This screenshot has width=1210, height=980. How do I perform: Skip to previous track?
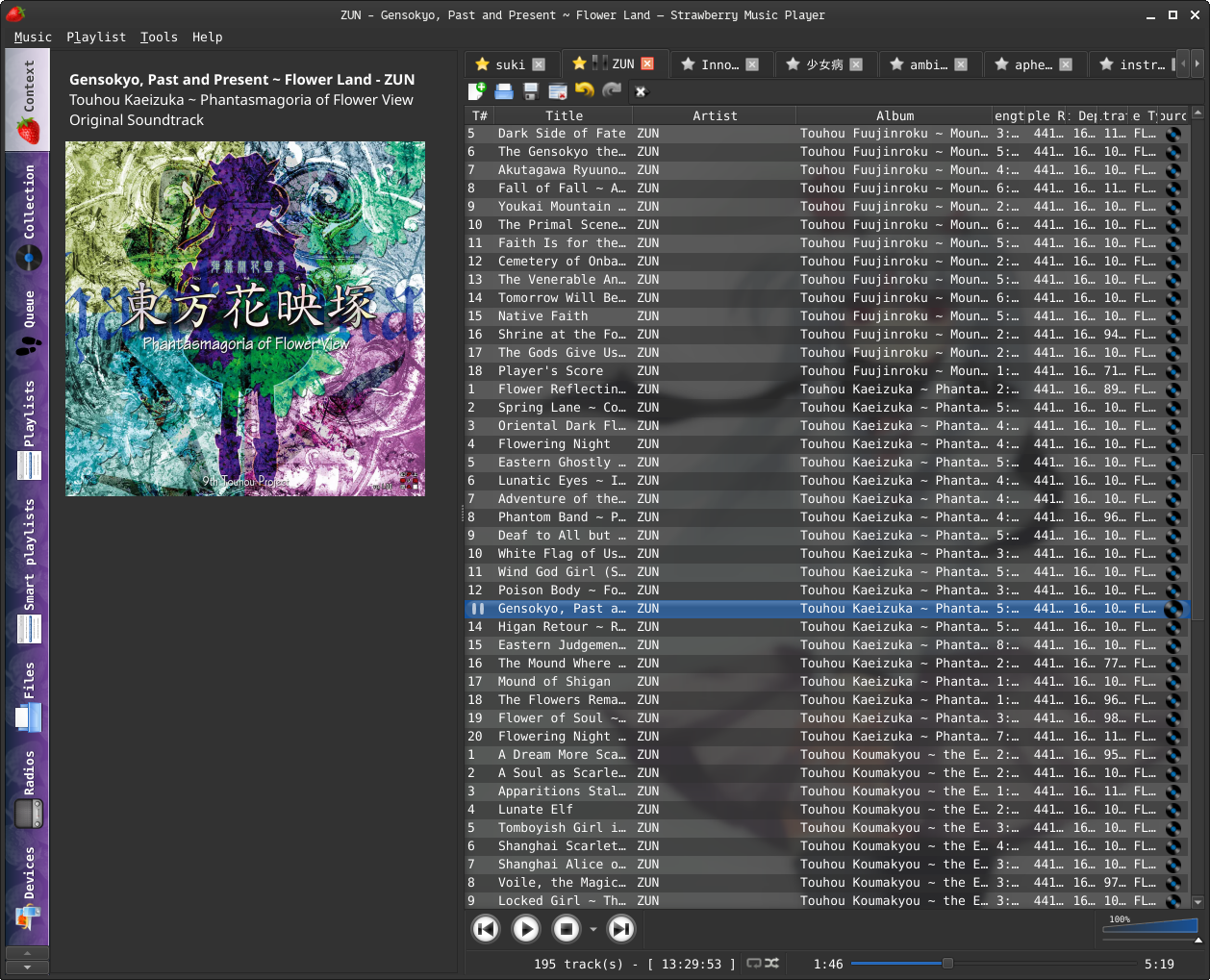click(486, 929)
